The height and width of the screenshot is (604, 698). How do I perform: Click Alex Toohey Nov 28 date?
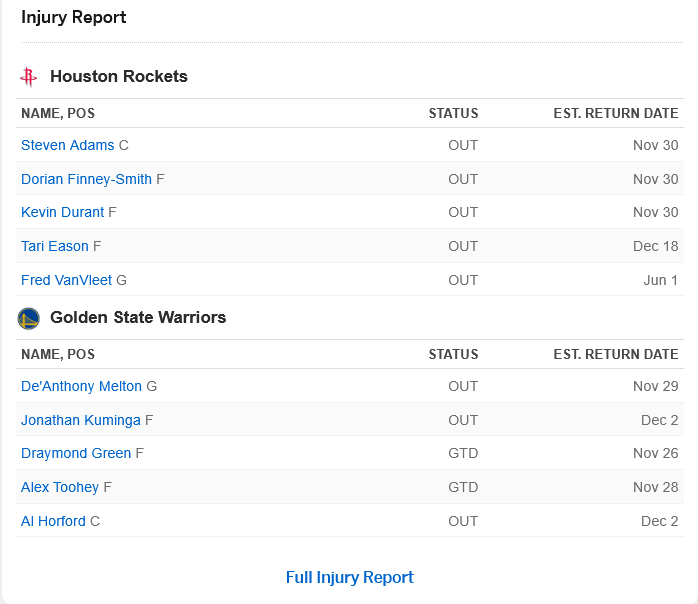[x=656, y=487]
